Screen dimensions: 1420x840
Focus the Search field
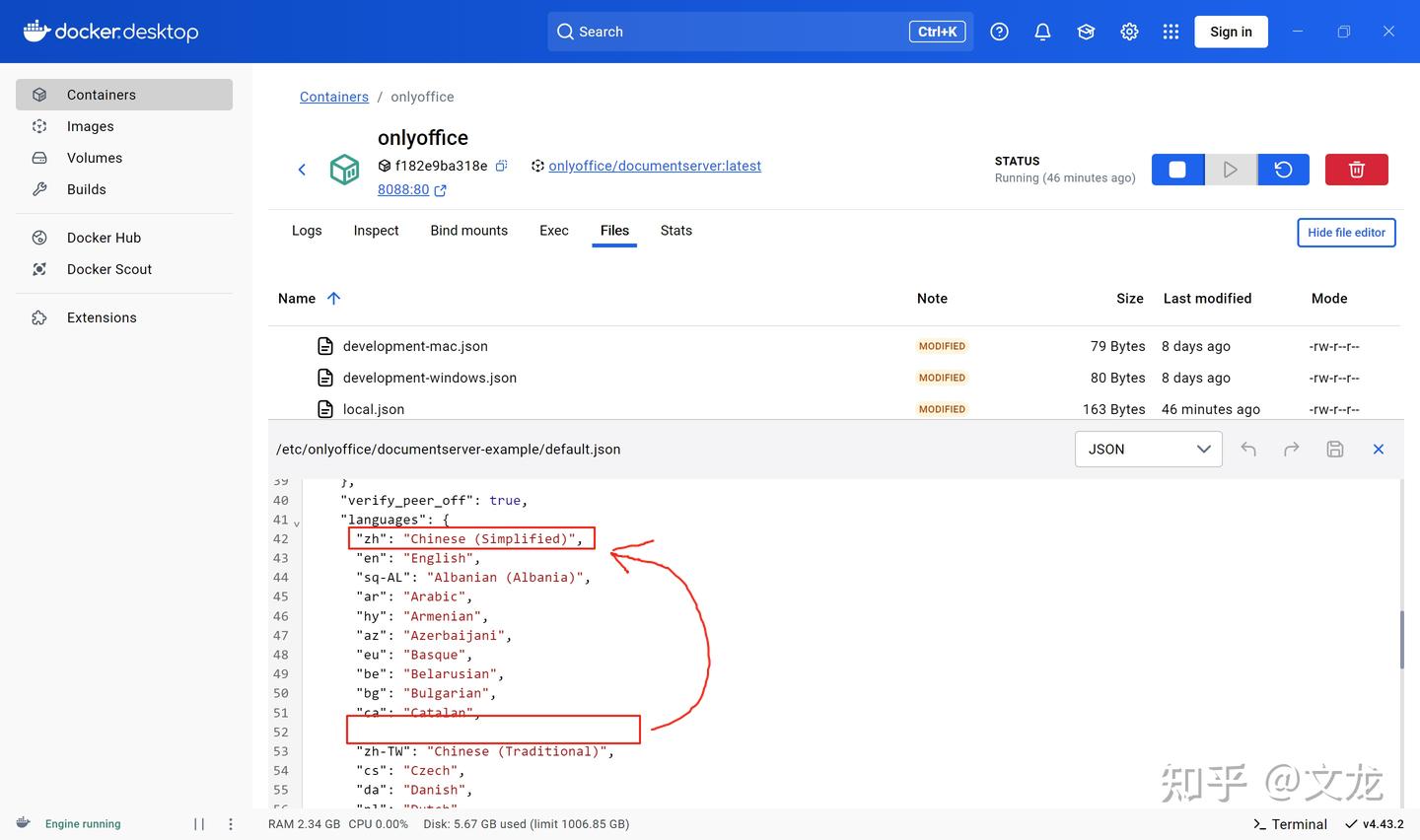pyautogui.click(x=760, y=32)
